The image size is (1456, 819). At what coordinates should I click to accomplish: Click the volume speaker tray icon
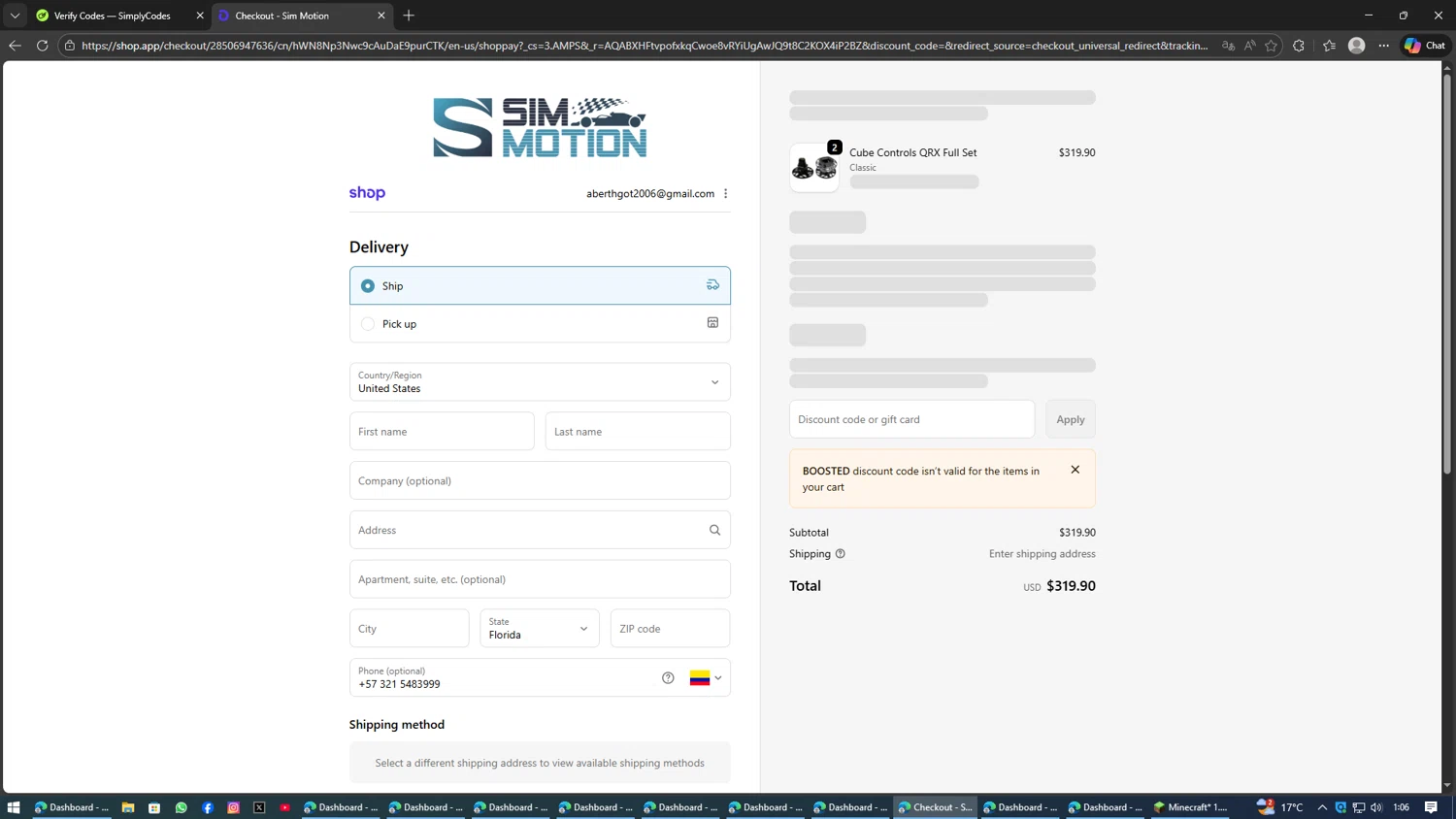1376,807
